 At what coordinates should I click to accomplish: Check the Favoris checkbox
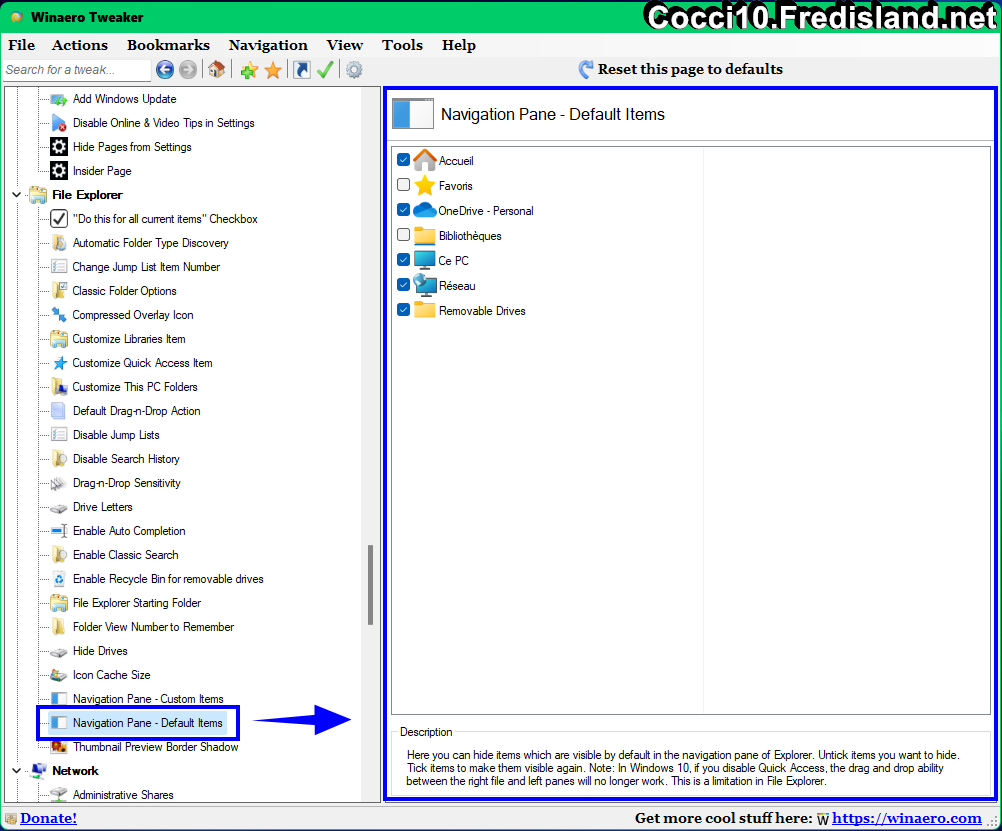click(403, 185)
